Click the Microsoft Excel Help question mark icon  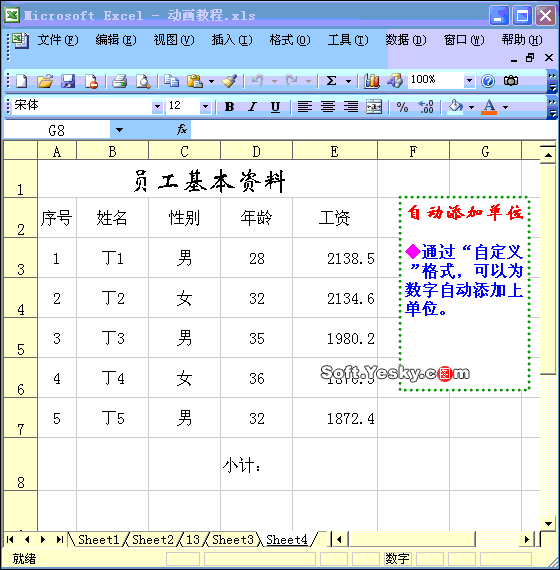(488, 81)
